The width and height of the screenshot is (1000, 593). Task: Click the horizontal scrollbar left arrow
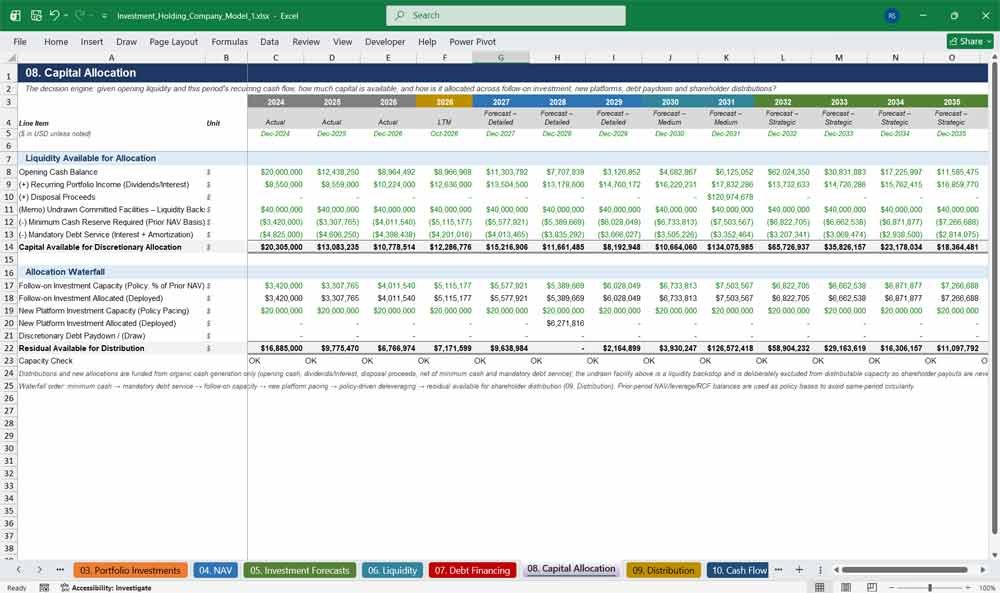coord(835,569)
